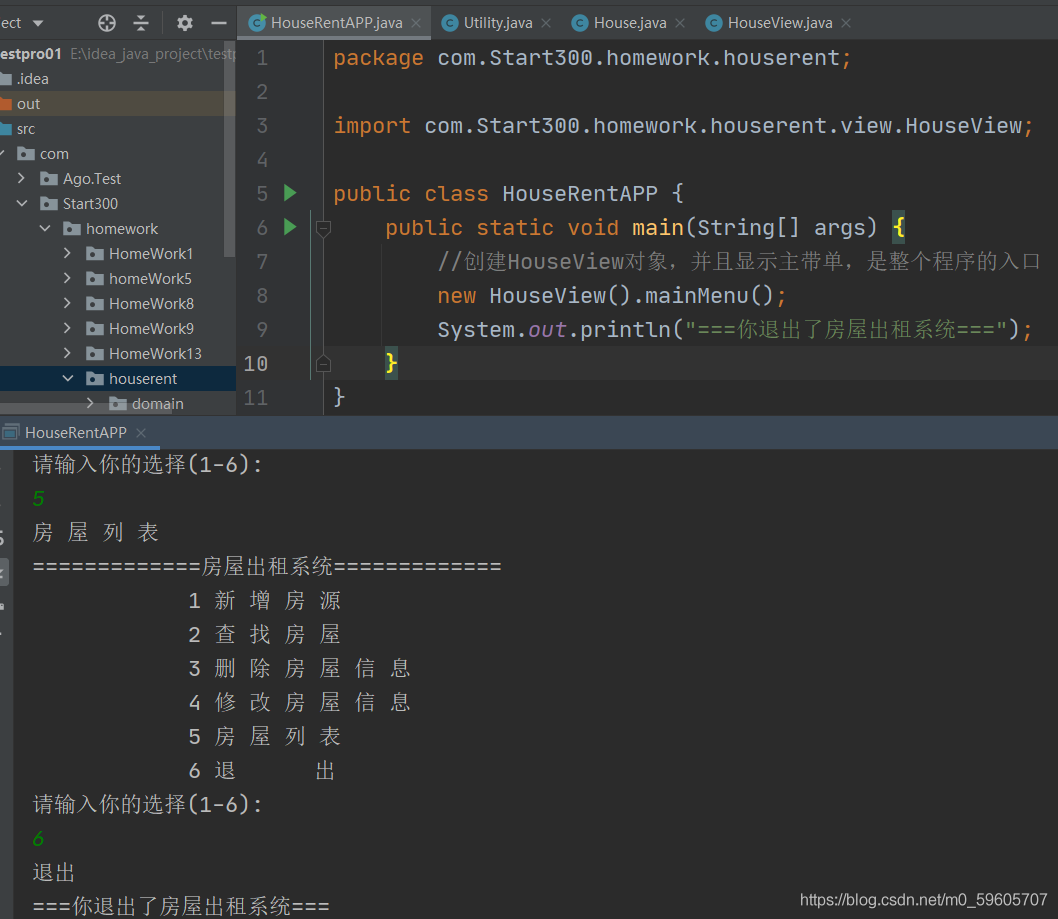Click the House.java tab
1058x919 pixels.
pyautogui.click(x=621, y=23)
